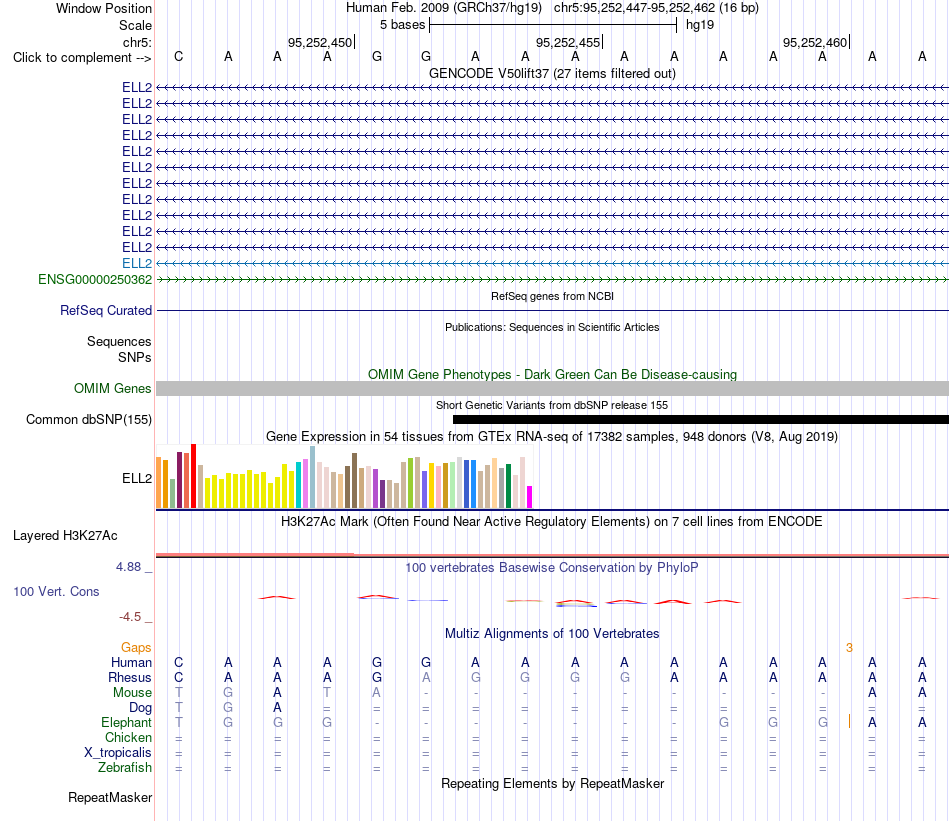Viewport: 950px width, 821px height.
Task: Open 'Repeating Elements by RepeatMasker' track title
Action: pyautogui.click(x=552, y=783)
